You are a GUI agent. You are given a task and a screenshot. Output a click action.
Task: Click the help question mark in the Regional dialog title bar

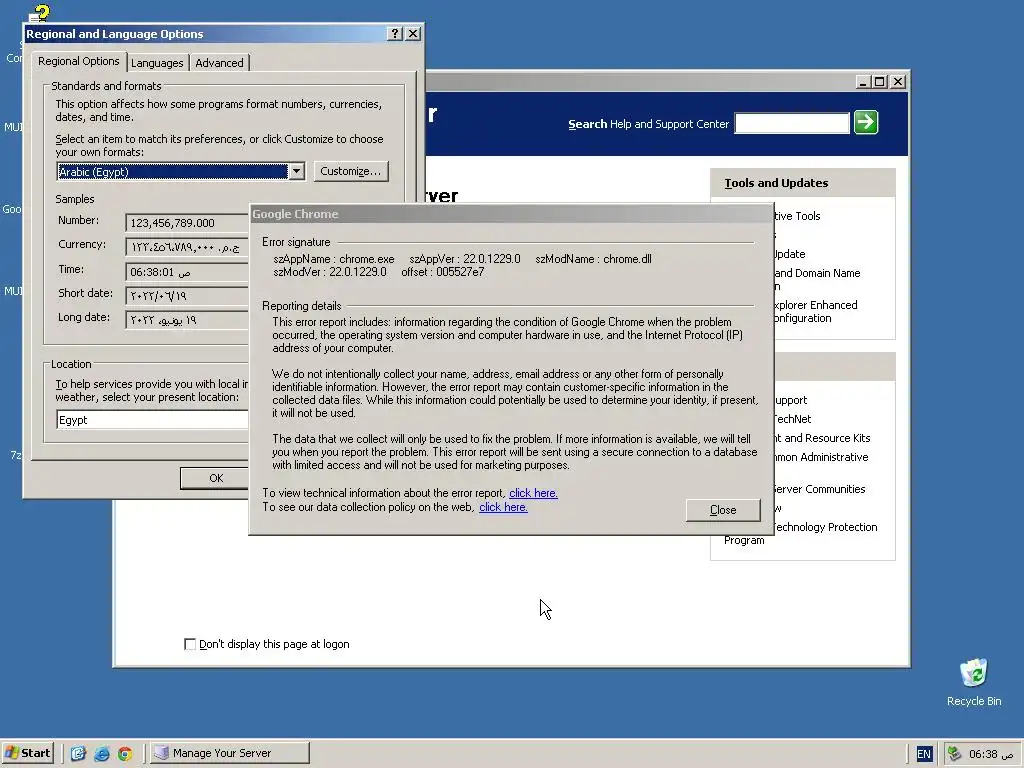(394, 33)
